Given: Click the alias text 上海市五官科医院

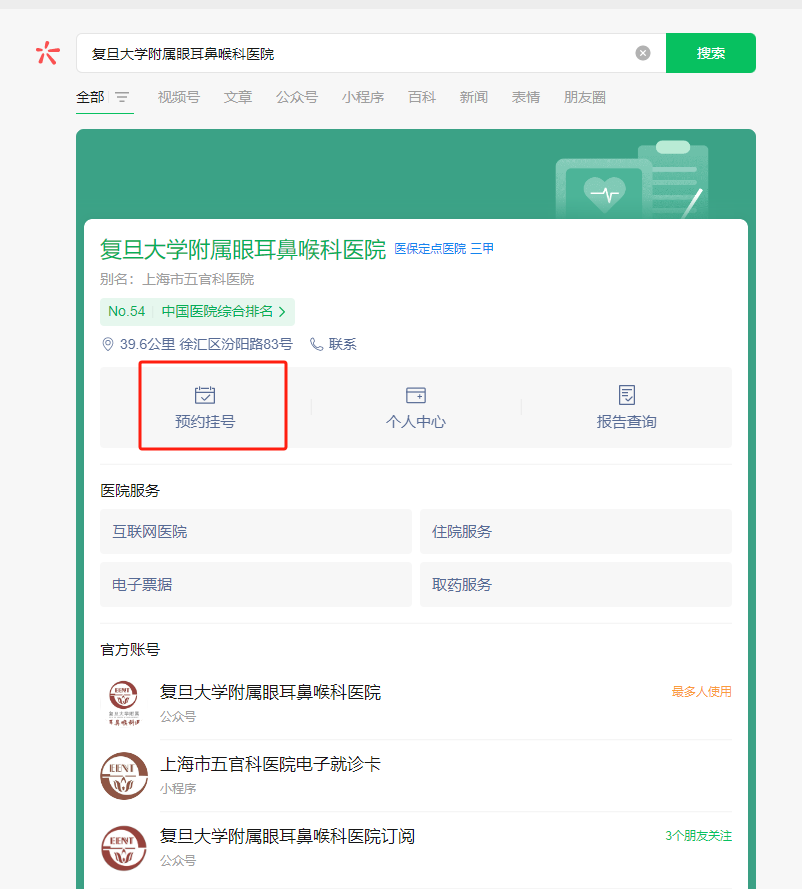Looking at the screenshot, I should [198, 280].
